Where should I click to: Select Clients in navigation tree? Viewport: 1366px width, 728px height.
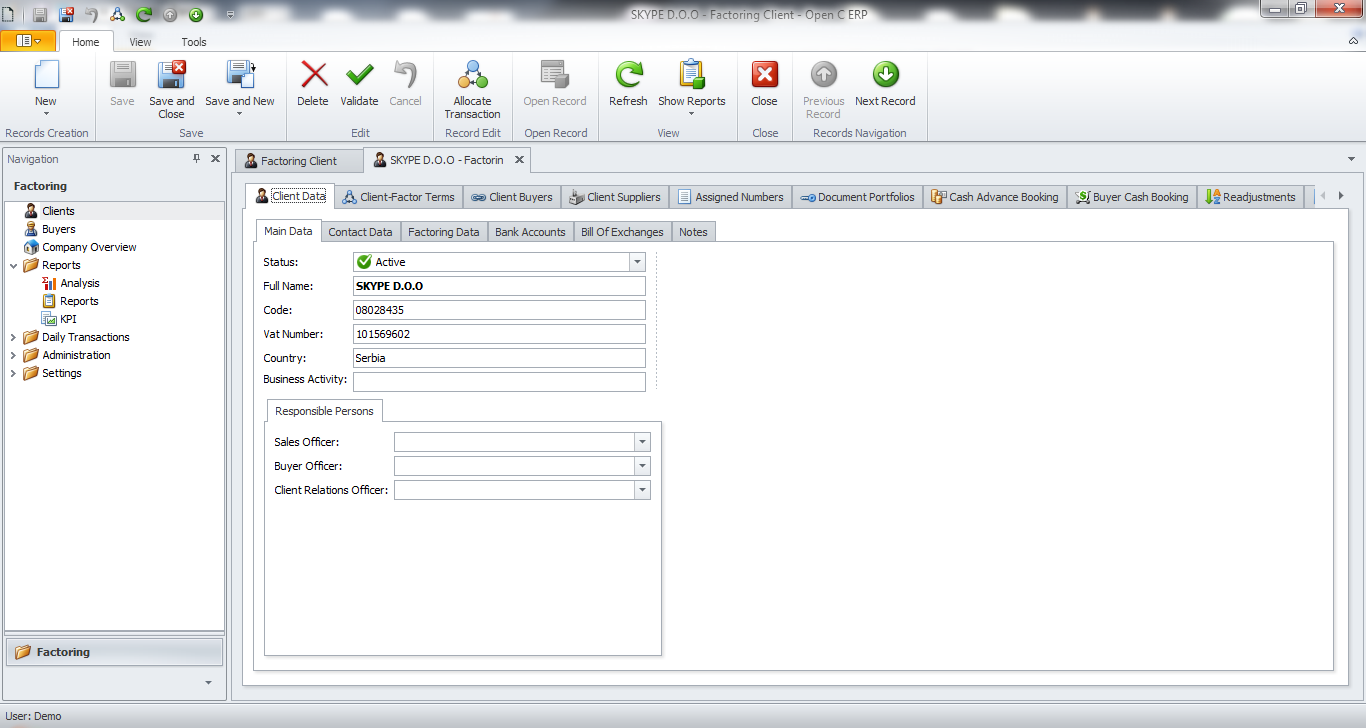tap(58, 211)
